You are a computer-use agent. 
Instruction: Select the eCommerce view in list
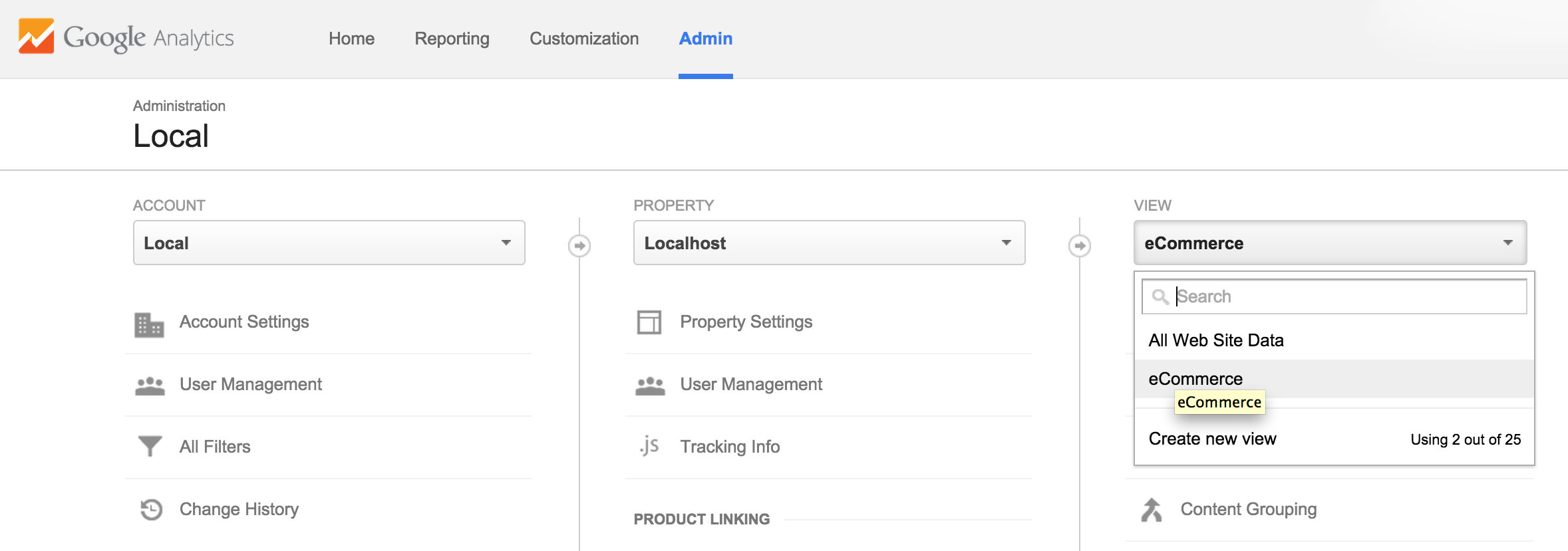tap(1334, 379)
